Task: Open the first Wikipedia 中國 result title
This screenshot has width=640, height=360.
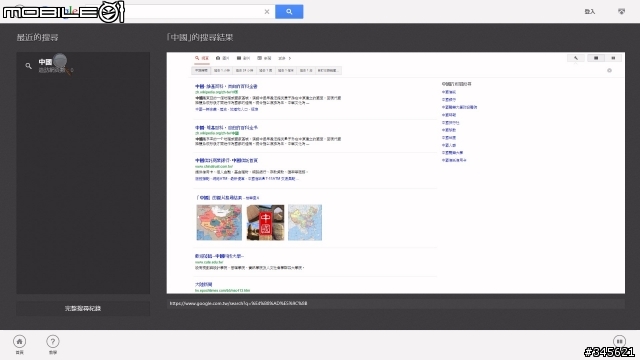Action: [x=226, y=87]
